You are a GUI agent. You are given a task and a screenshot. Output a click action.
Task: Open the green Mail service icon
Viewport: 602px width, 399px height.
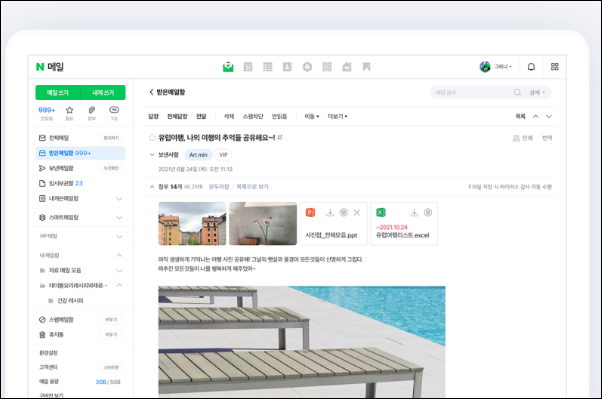click(228, 67)
